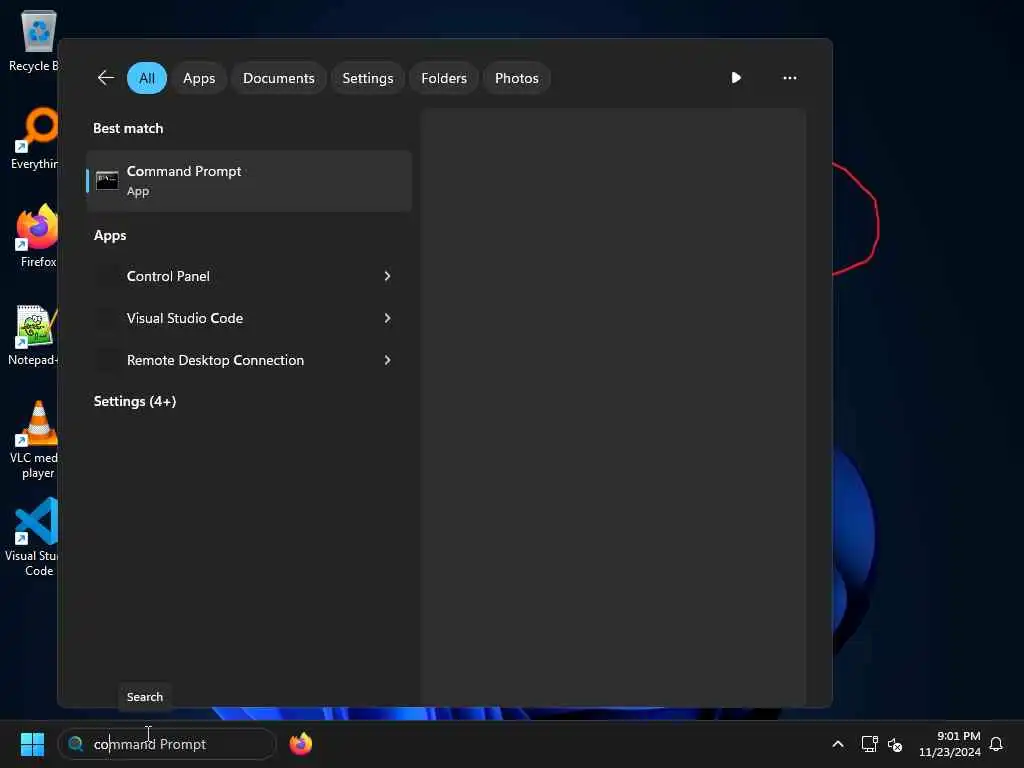Open Remote Desktop Connection result
The height and width of the screenshot is (768, 1024).
pos(249,360)
